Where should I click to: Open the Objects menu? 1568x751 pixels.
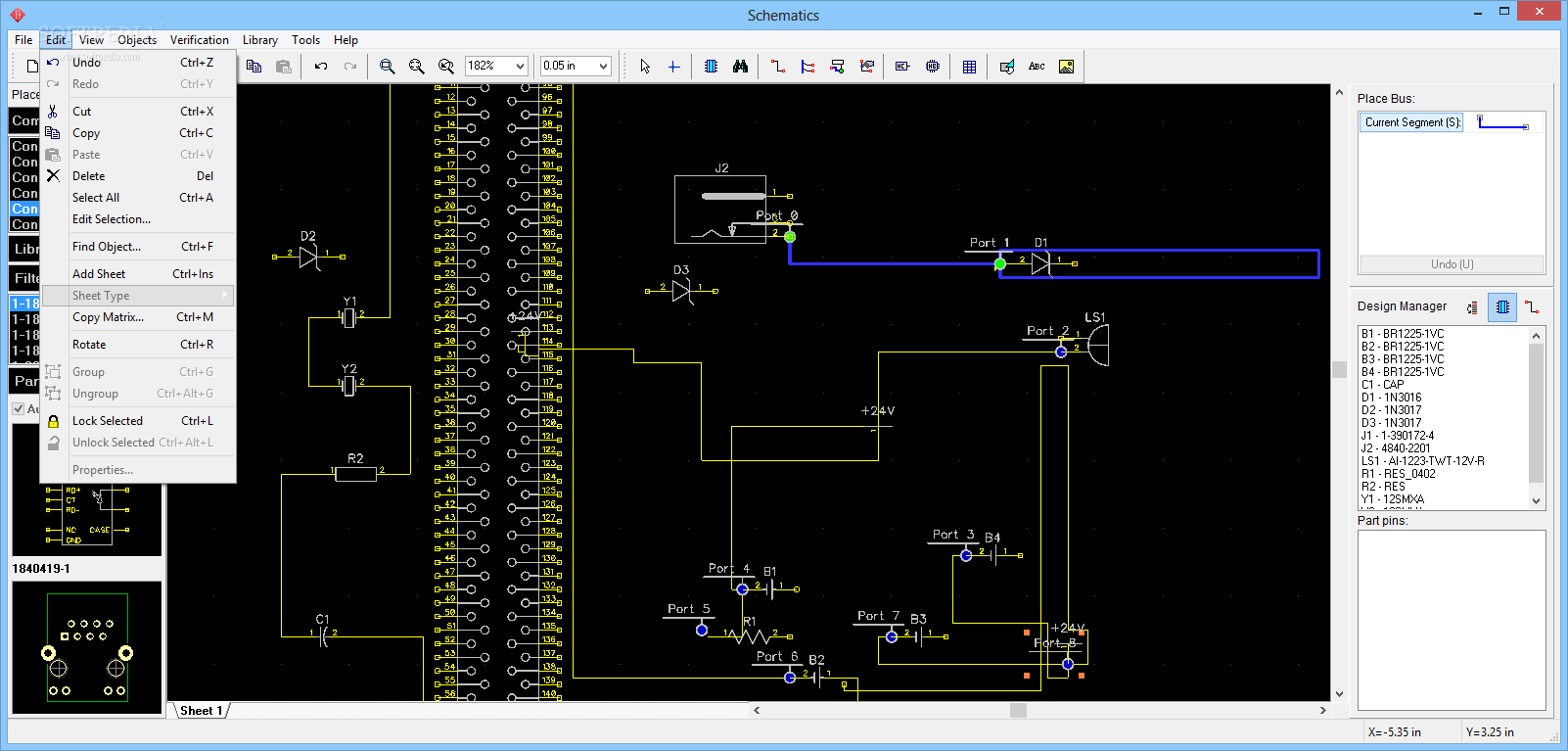click(x=137, y=40)
